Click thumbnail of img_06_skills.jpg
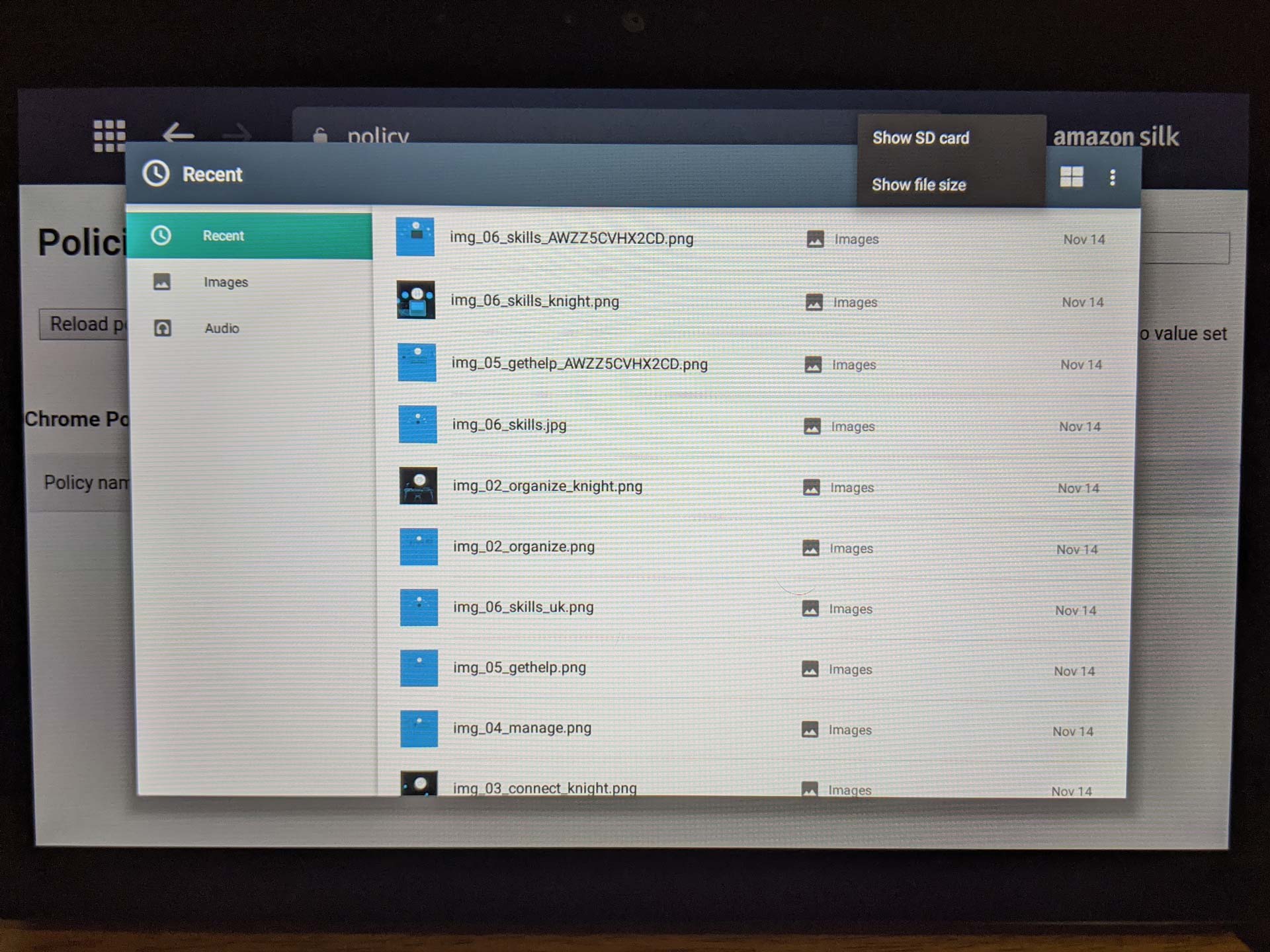Image resolution: width=1270 pixels, height=952 pixels. (x=417, y=424)
